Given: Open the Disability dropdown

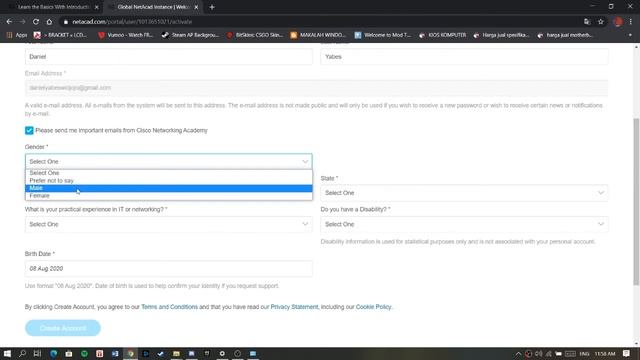Looking at the screenshot, I should coord(464,224).
